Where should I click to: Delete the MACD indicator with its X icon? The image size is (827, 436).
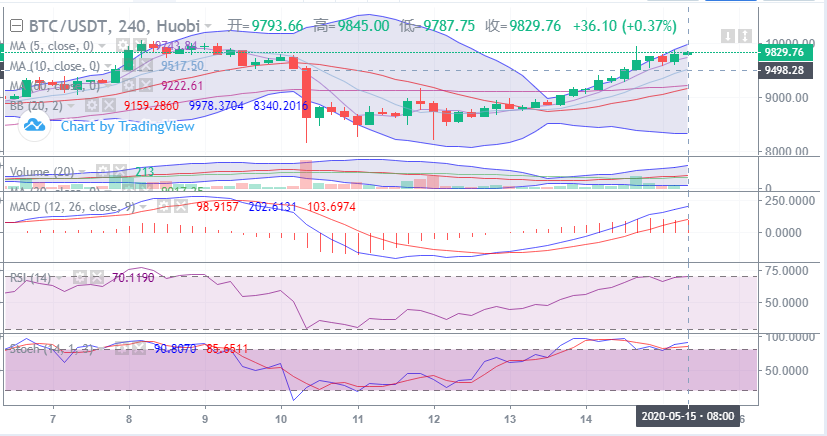pos(181,205)
